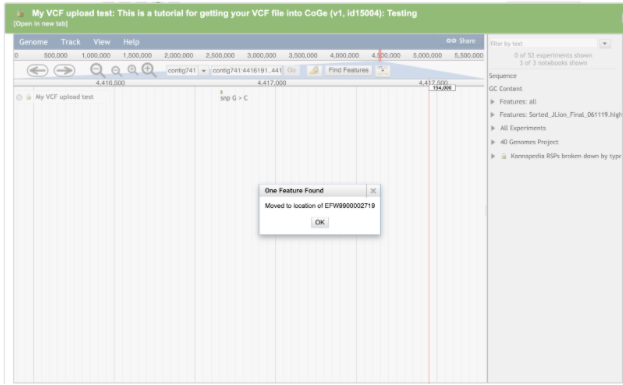Click the small zoom out magnifier

click(116, 71)
